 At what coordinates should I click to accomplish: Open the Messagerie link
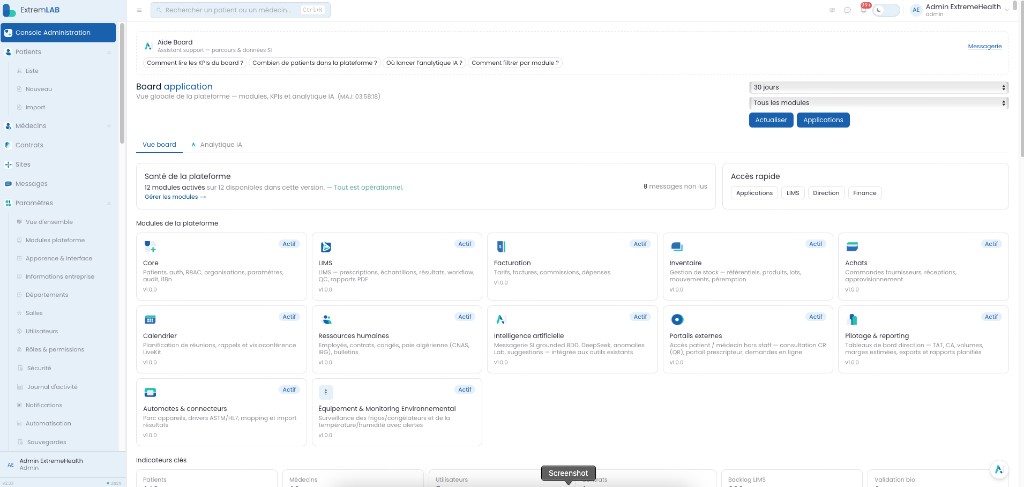[984, 46]
